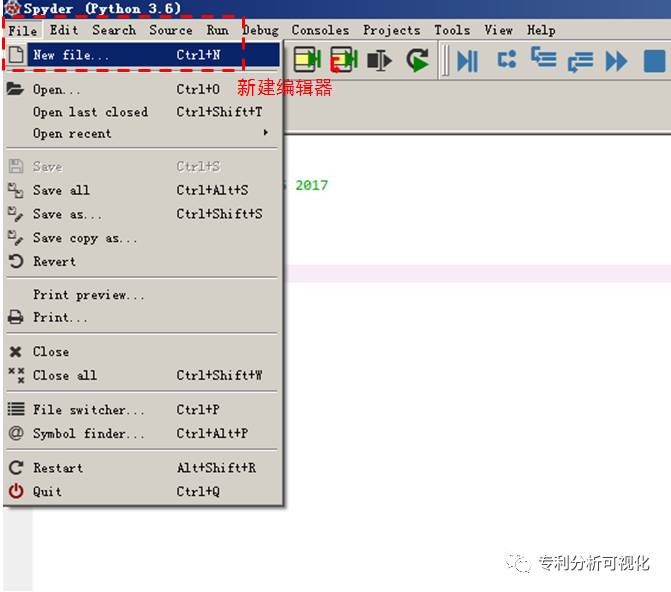The width and height of the screenshot is (671, 592).
Task: Click the Save all icon
Action: [16, 190]
